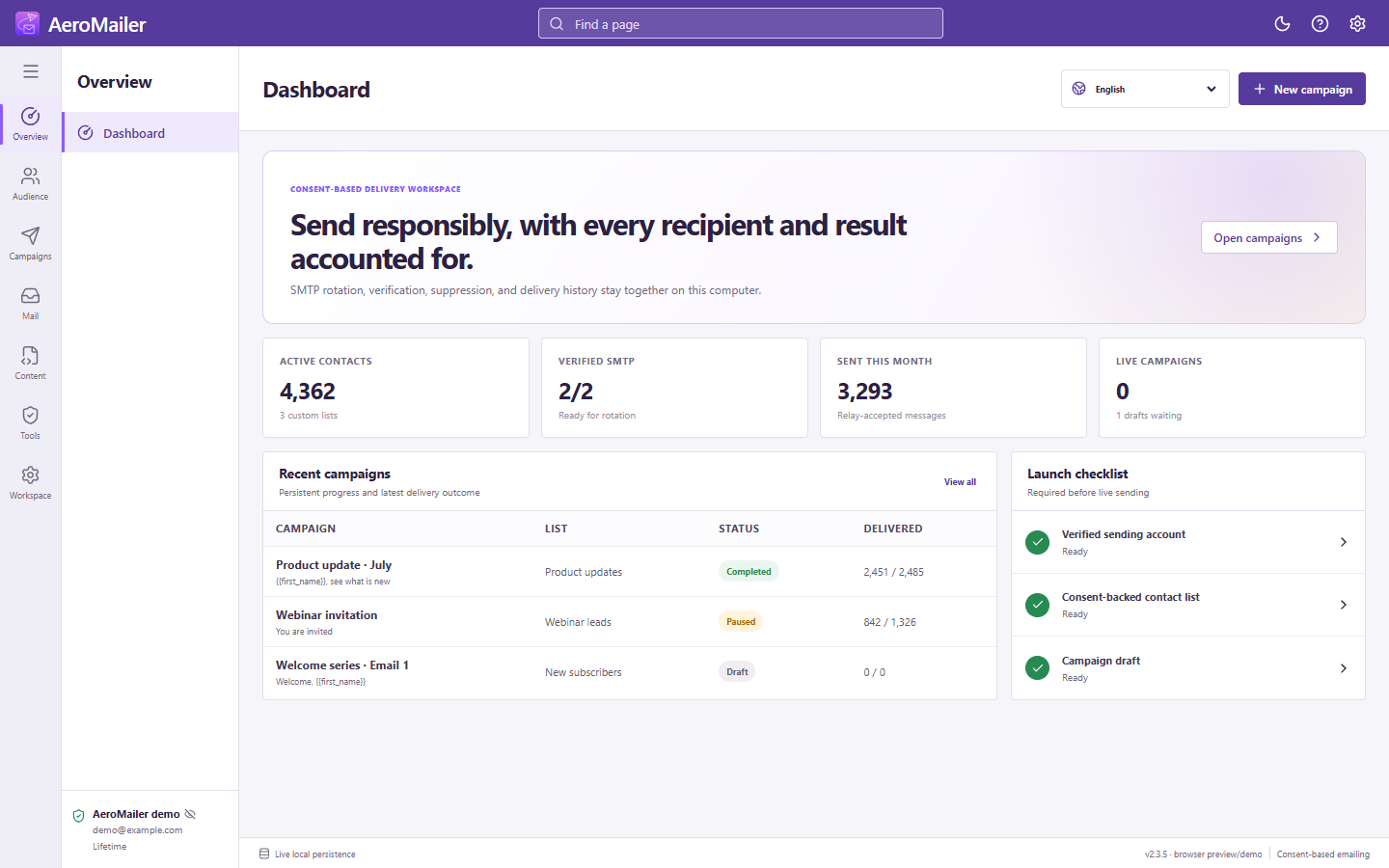Expand Verified sending account checklist item
Viewport: 1389px width, 868px height.
click(x=1188, y=542)
